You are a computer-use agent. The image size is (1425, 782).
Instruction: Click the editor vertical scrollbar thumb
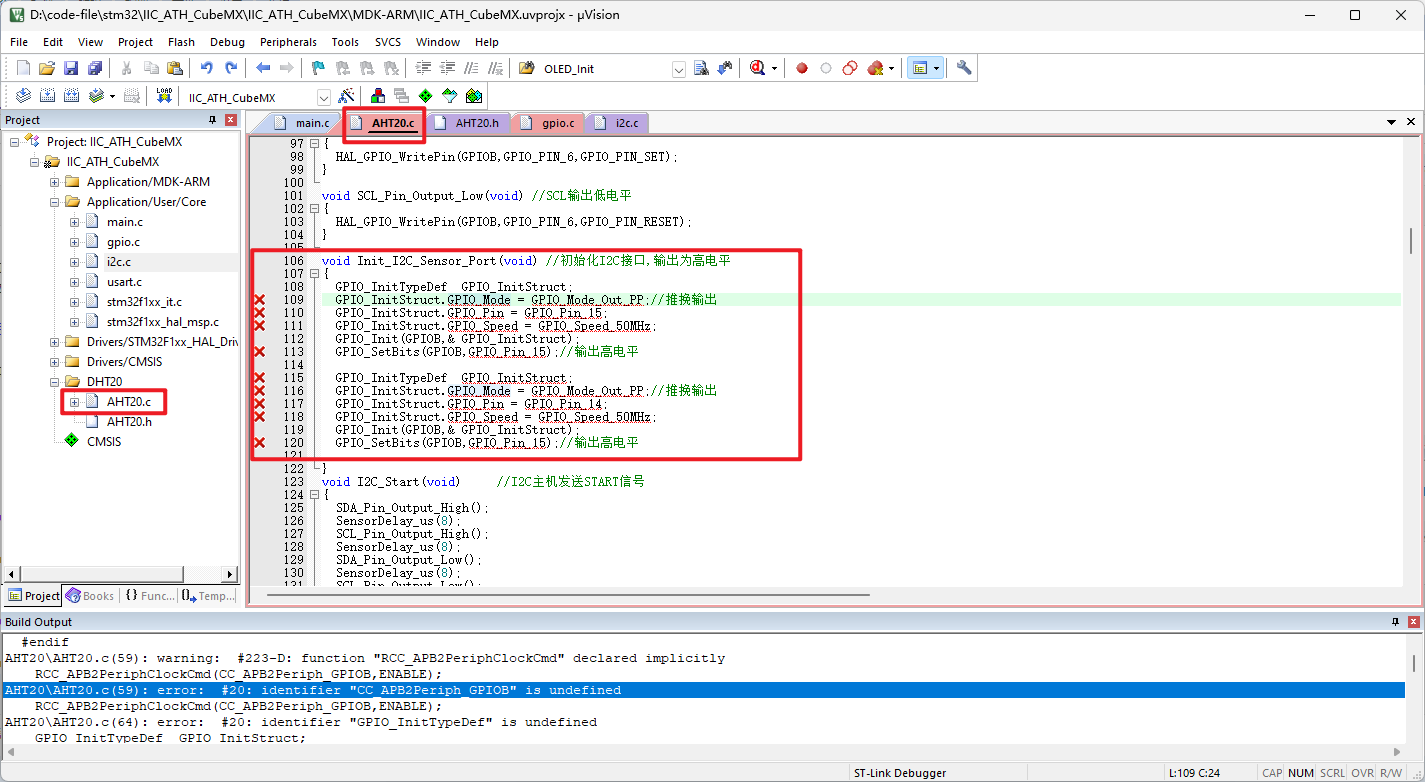point(1411,241)
